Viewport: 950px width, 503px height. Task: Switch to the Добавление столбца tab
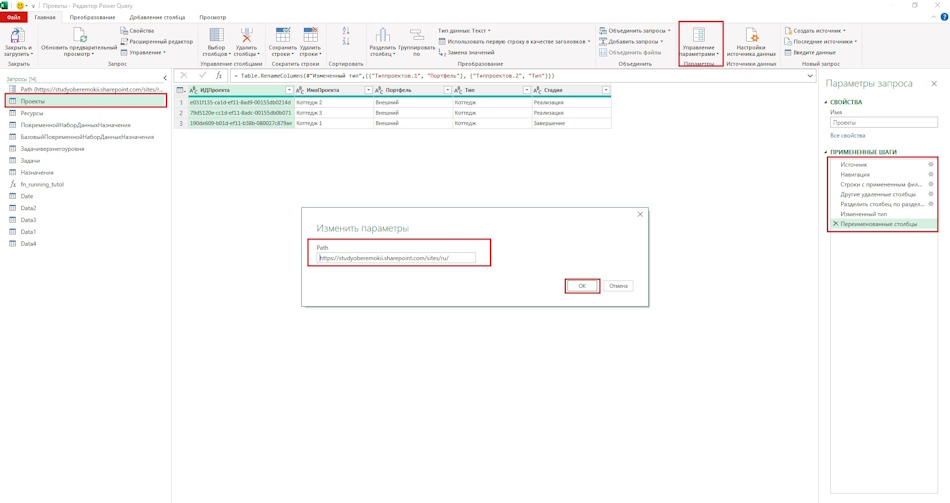coord(157,17)
